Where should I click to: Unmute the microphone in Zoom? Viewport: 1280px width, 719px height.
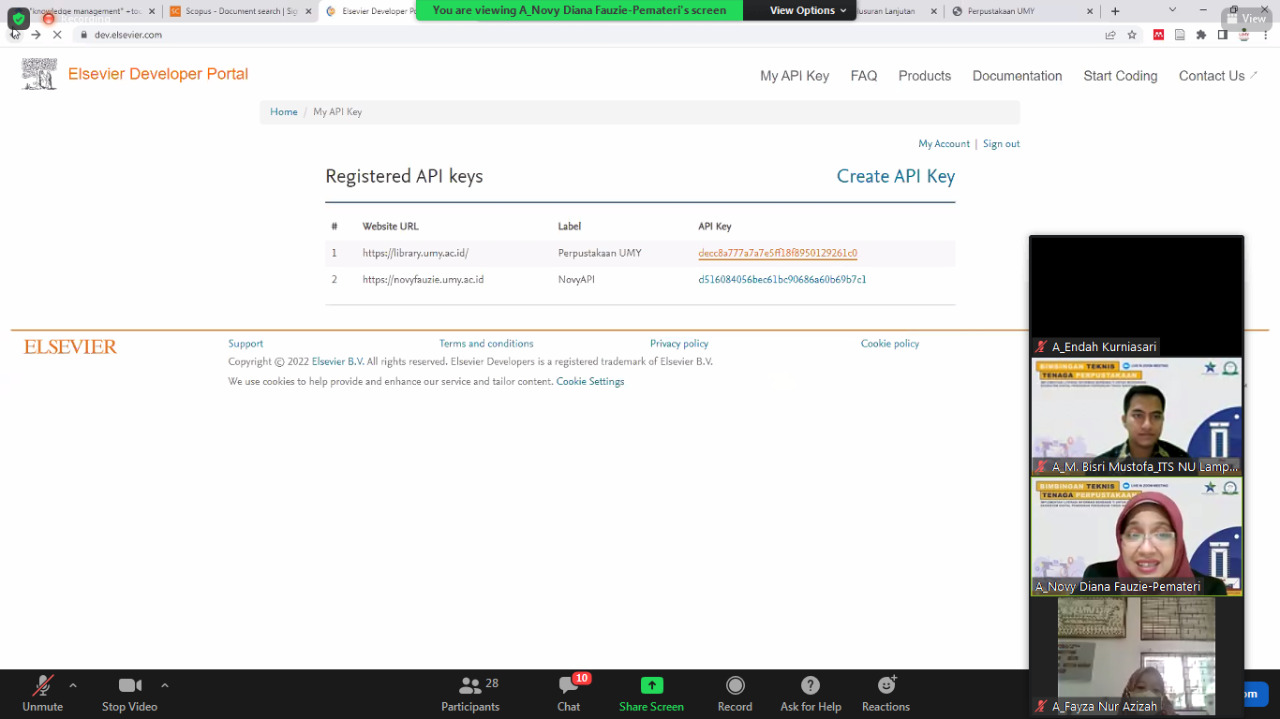coord(42,693)
